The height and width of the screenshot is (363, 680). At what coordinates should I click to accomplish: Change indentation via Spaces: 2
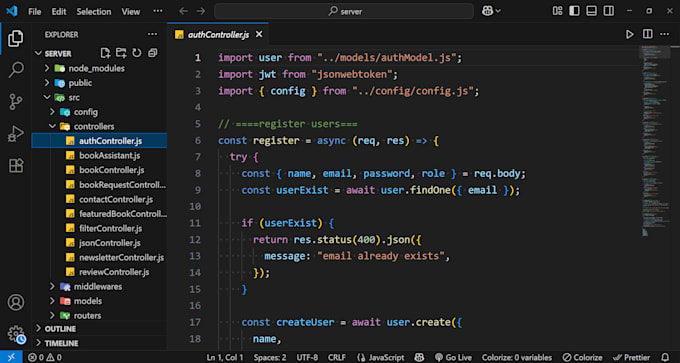coord(270,357)
